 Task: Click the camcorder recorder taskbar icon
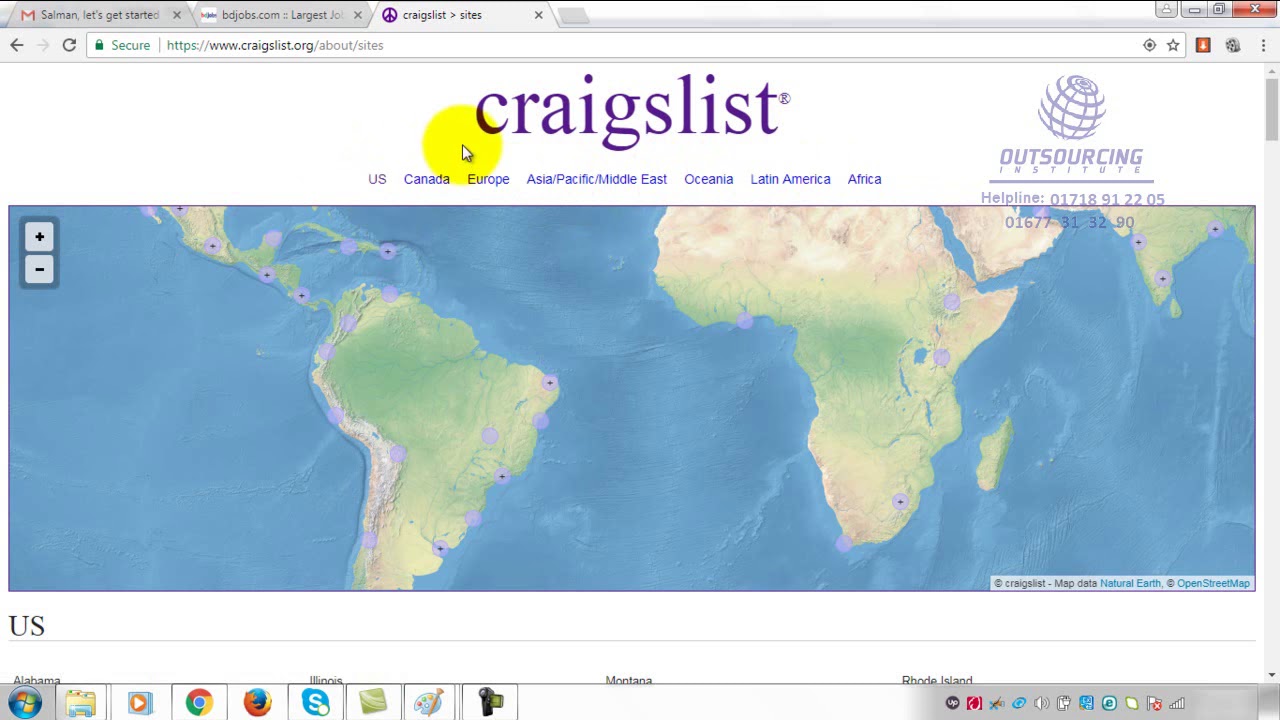(490, 703)
